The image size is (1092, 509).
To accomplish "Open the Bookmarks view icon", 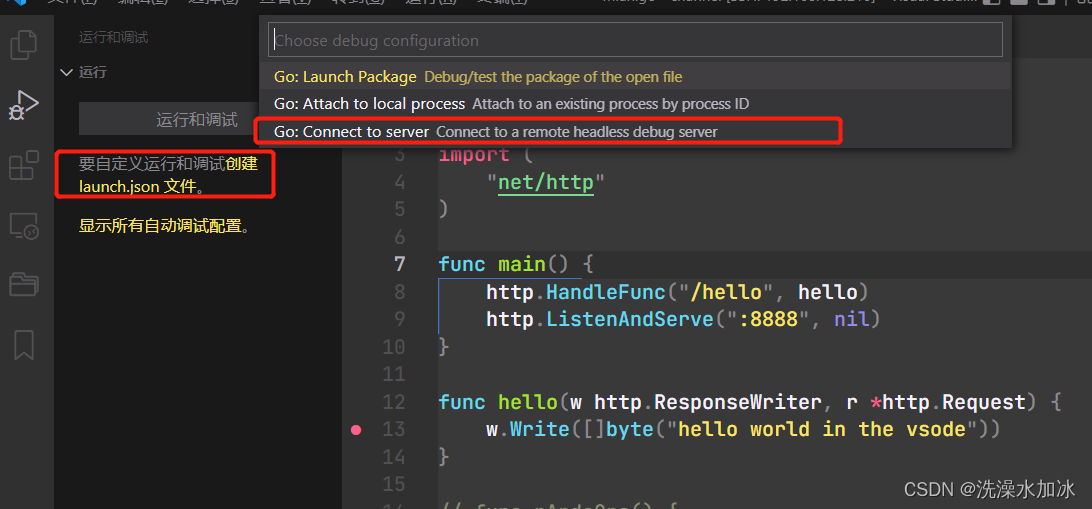I will 24,345.
